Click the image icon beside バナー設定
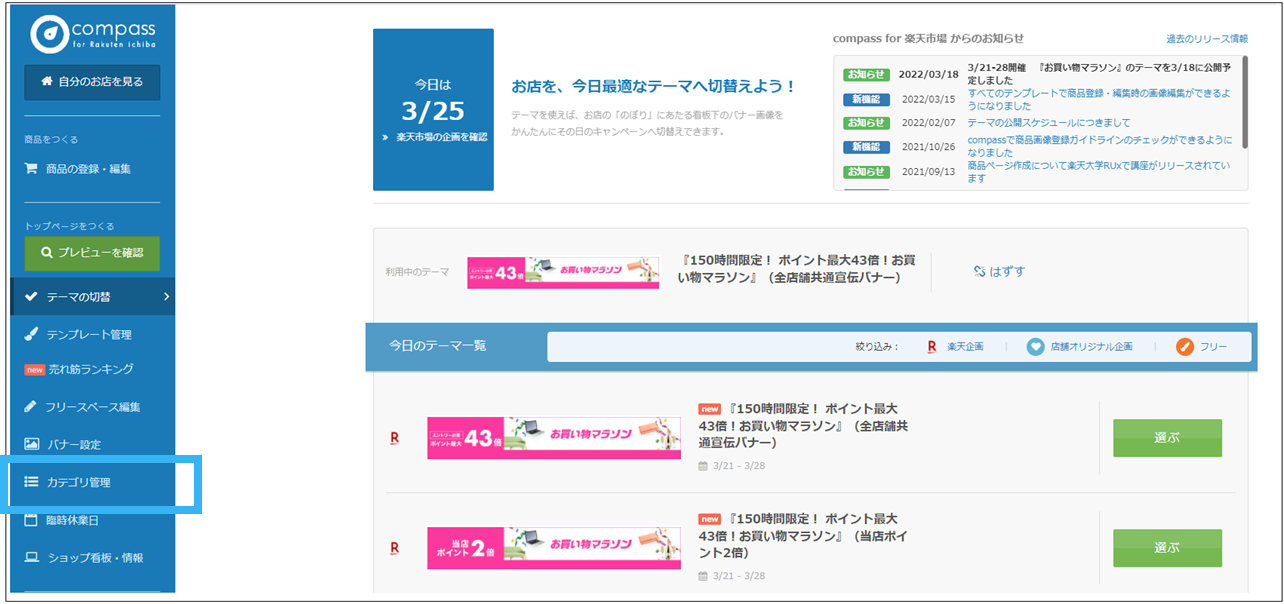Image resolution: width=1284 pixels, height=604 pixels. 31,444
